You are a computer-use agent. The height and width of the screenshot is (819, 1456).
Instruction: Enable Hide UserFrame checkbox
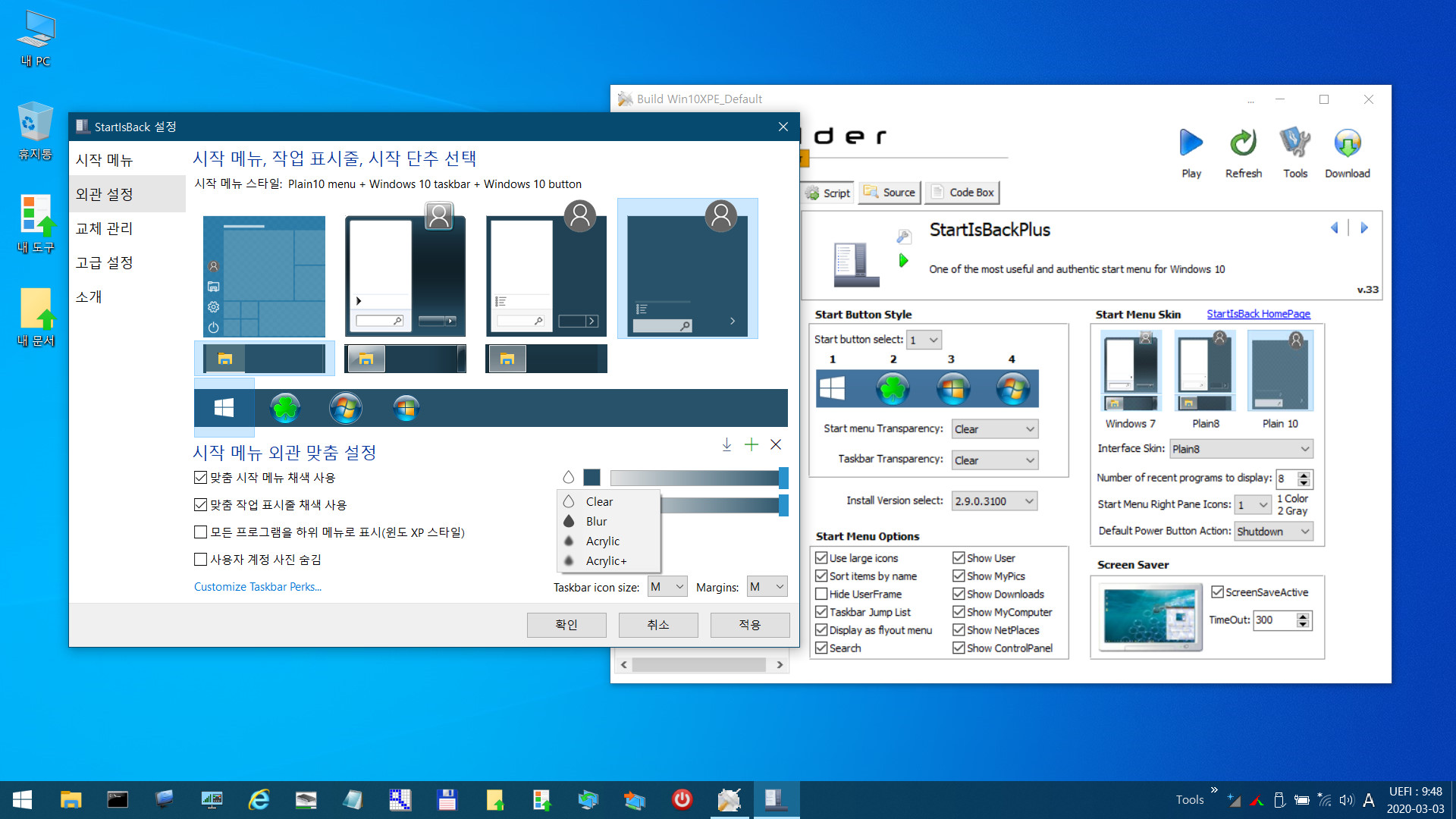pos(821,594)
